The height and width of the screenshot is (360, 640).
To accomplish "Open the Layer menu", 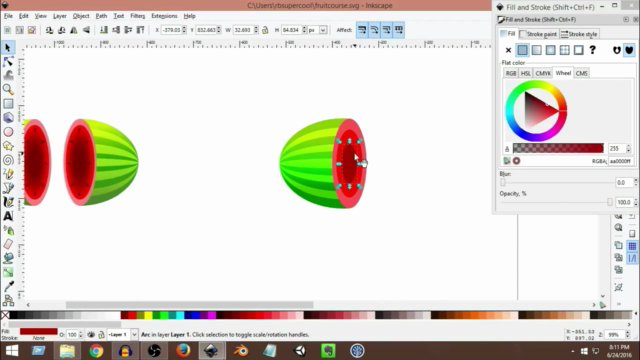I will 60,16.
